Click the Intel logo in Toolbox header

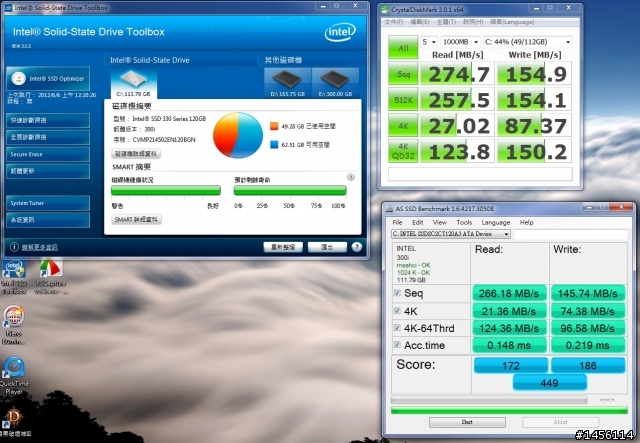[x=340, y=32]
